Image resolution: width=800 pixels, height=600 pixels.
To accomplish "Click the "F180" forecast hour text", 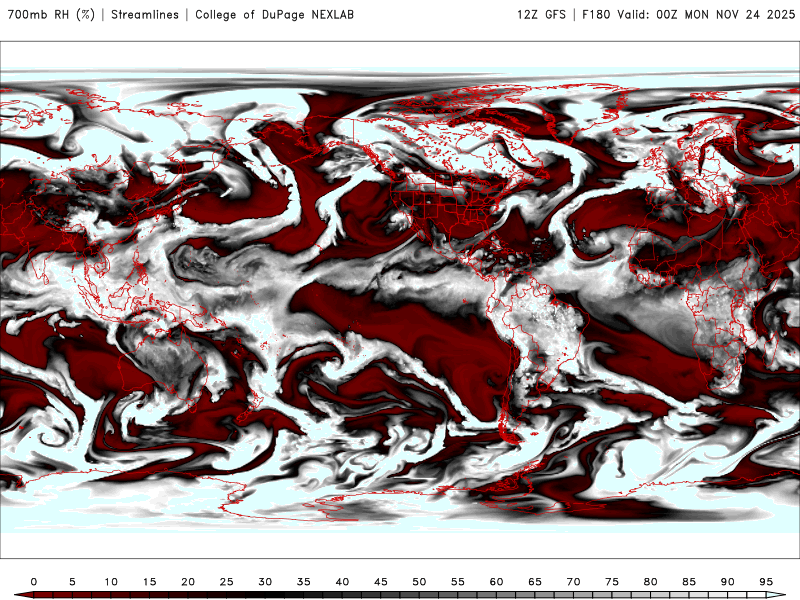I will pos(596,14).
